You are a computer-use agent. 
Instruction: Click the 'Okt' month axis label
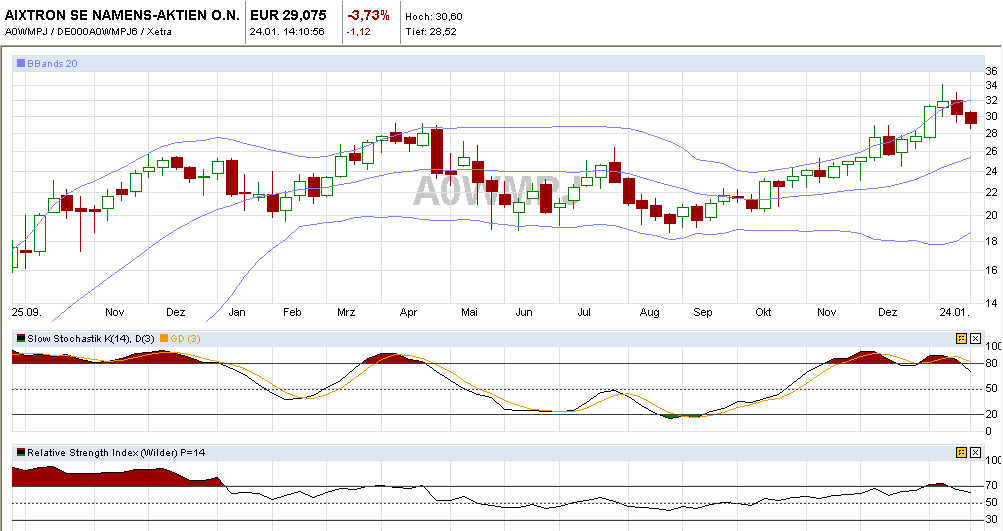763,312
